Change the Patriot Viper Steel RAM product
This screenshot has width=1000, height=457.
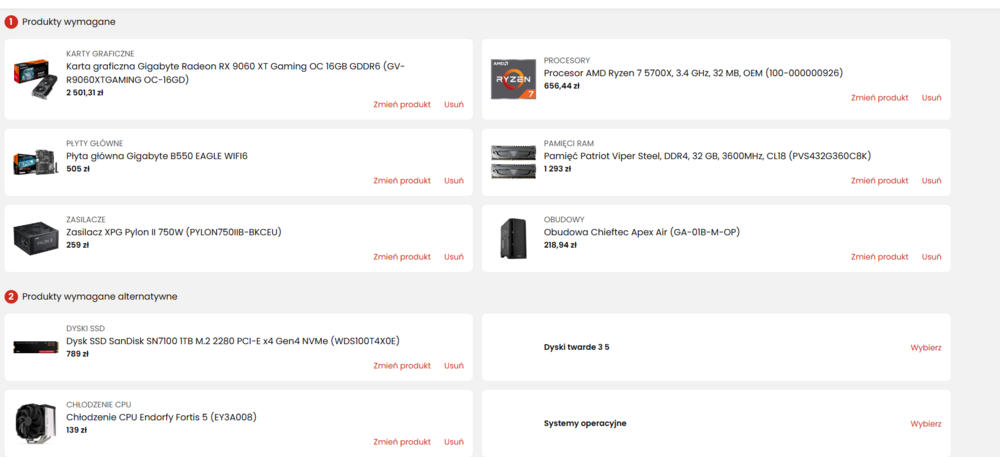coord(879,181)
